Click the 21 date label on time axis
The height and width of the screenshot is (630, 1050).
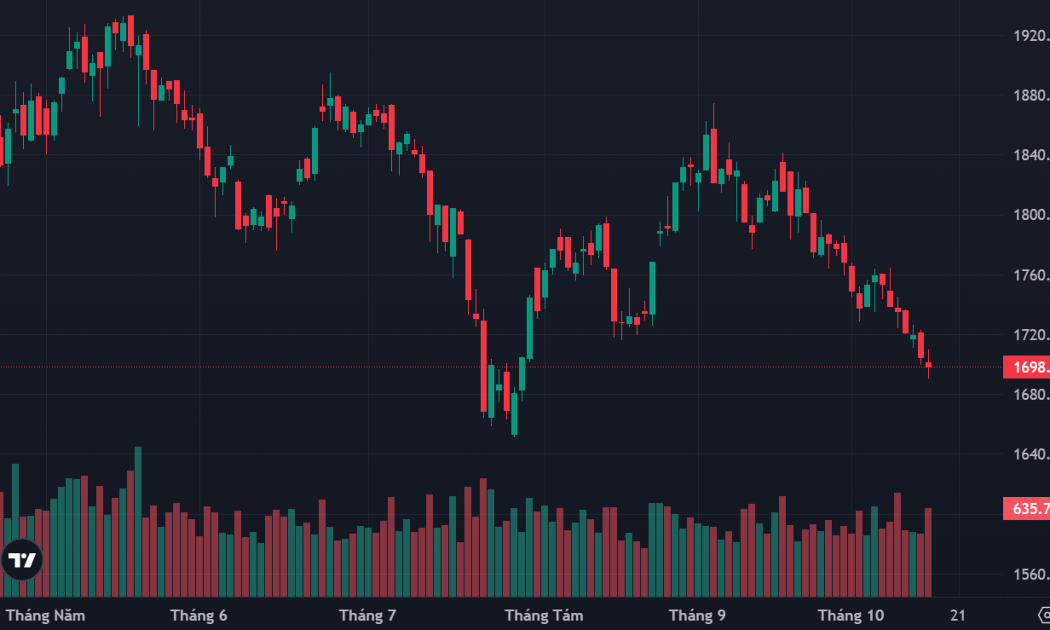(x=958, y=615)
